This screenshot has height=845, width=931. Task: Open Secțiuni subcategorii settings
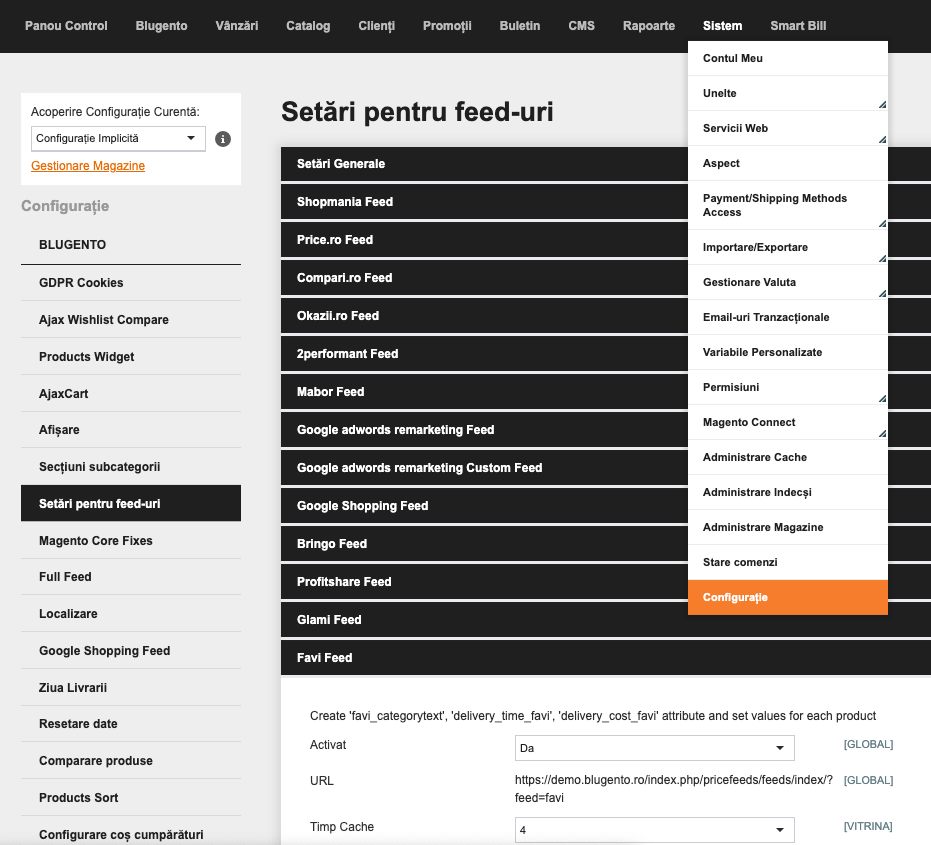click(131, 467)
